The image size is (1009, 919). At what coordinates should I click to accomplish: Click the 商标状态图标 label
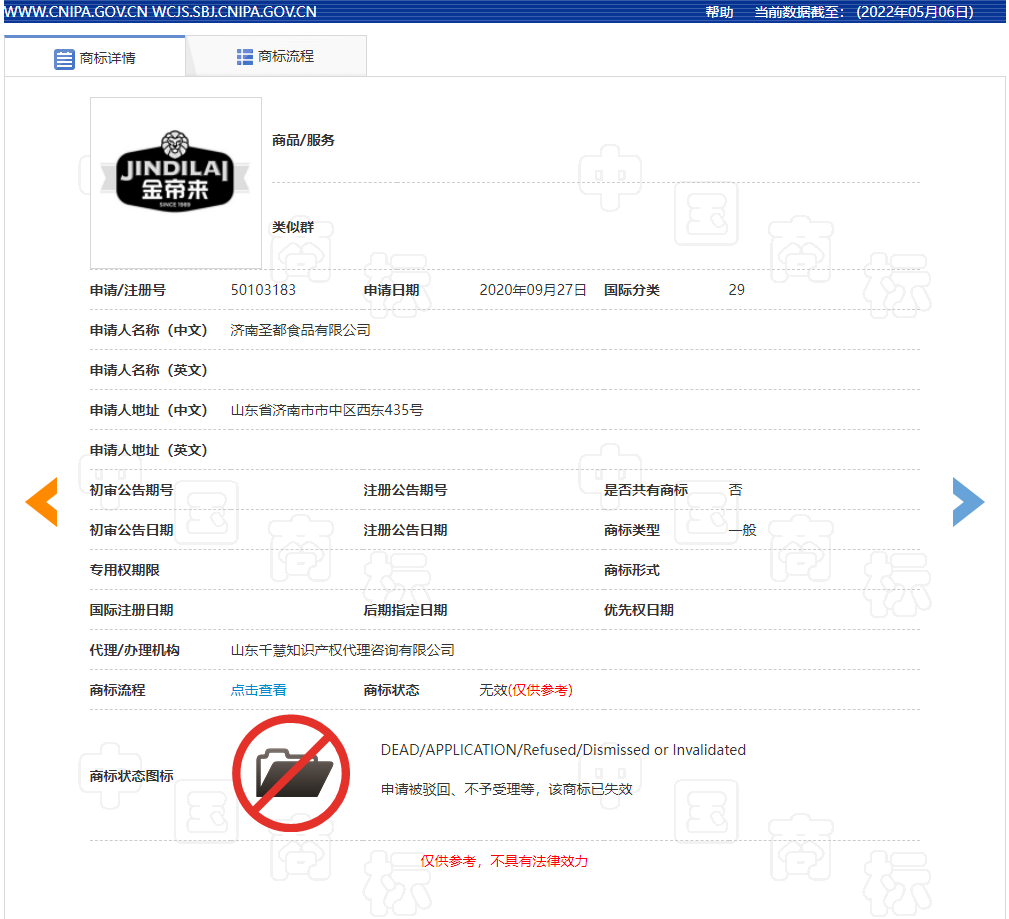pyautogui.click(x=131, y=776)
